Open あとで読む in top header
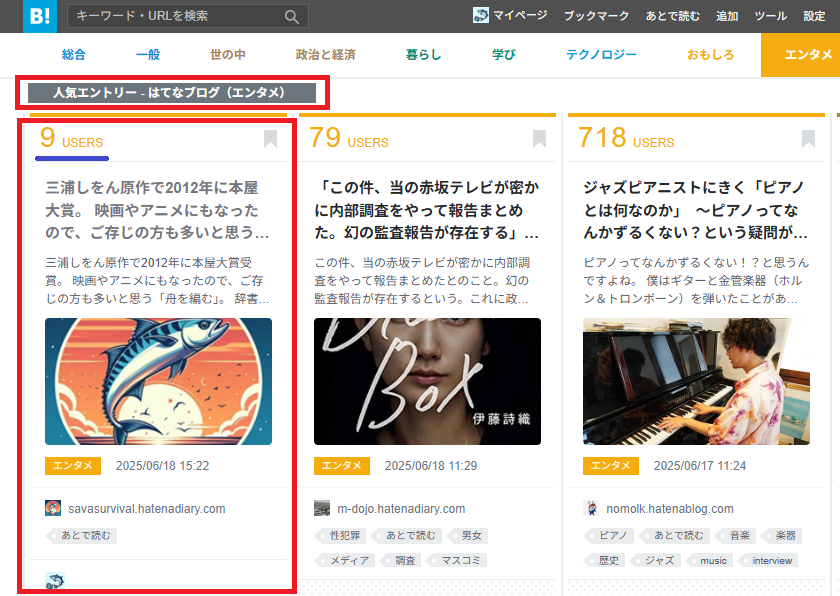 [x=672, y=16]
